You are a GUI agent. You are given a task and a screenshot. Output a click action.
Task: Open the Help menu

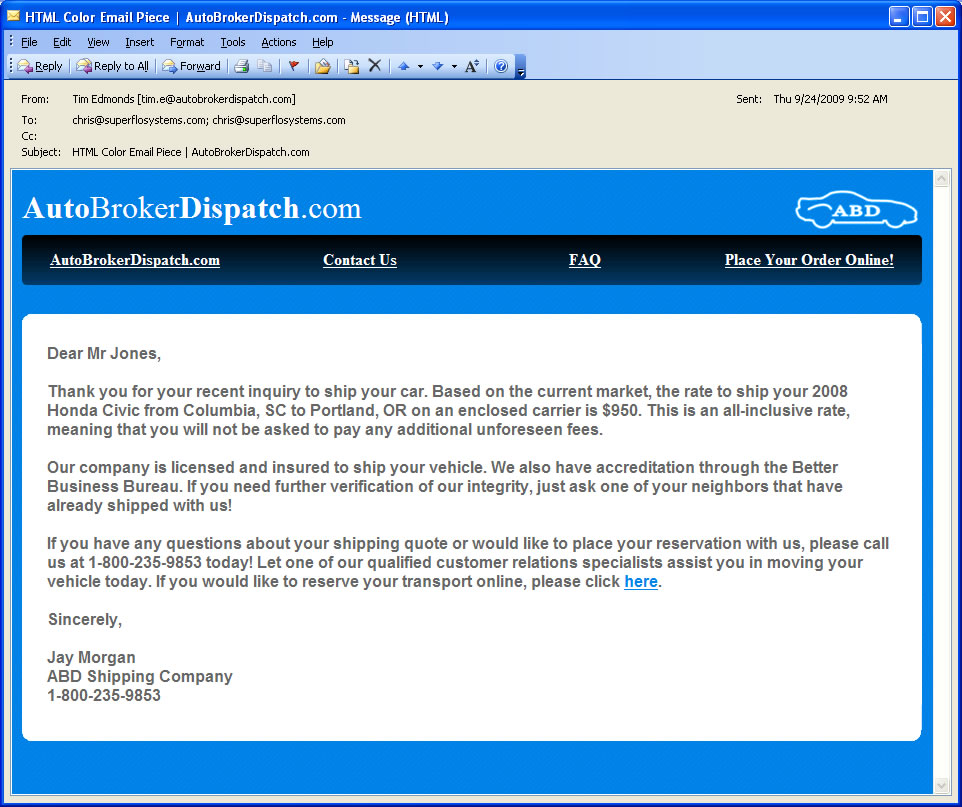point(323,42)
